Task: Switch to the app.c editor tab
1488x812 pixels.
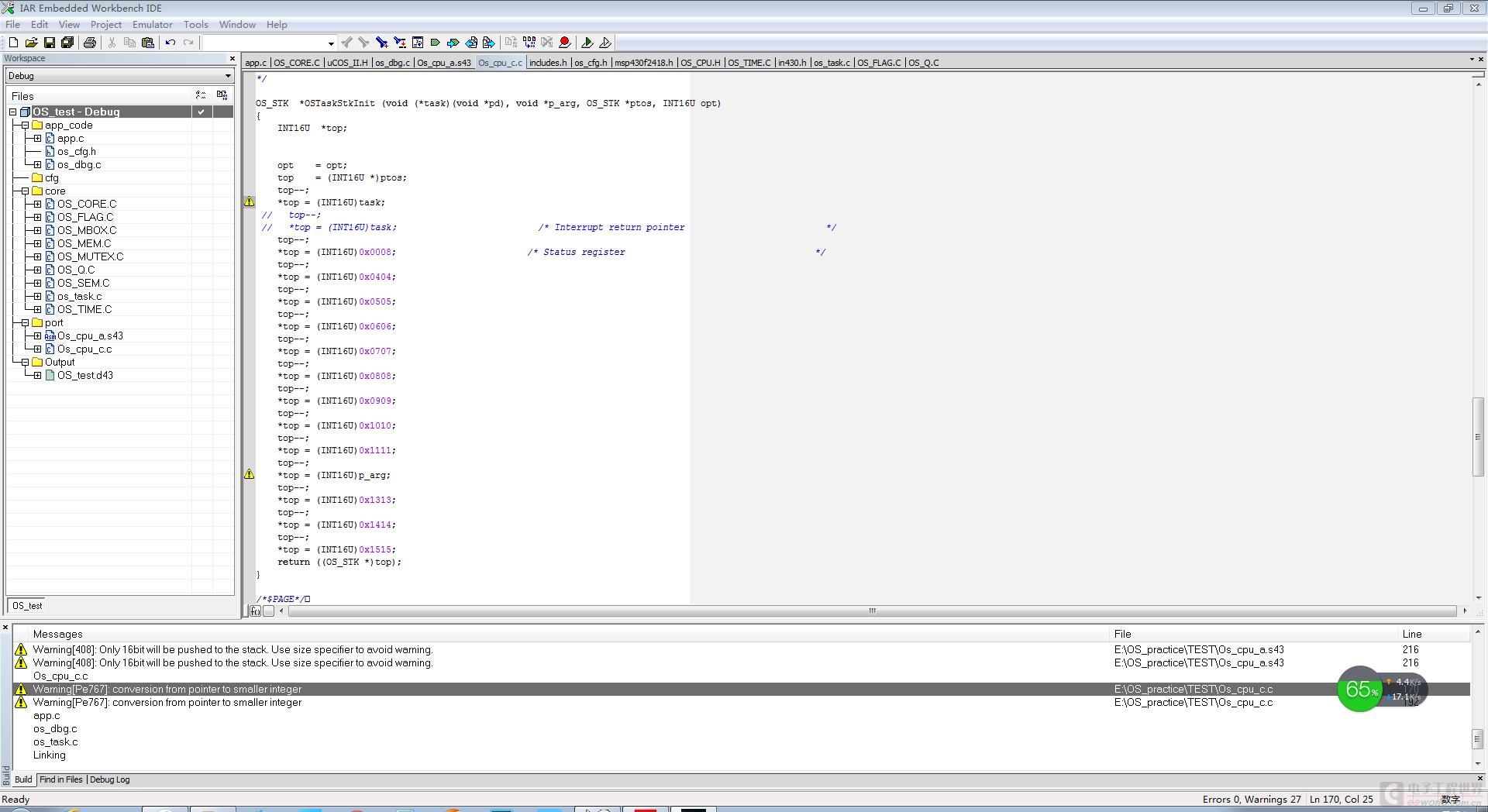Action: coord(256,63)
